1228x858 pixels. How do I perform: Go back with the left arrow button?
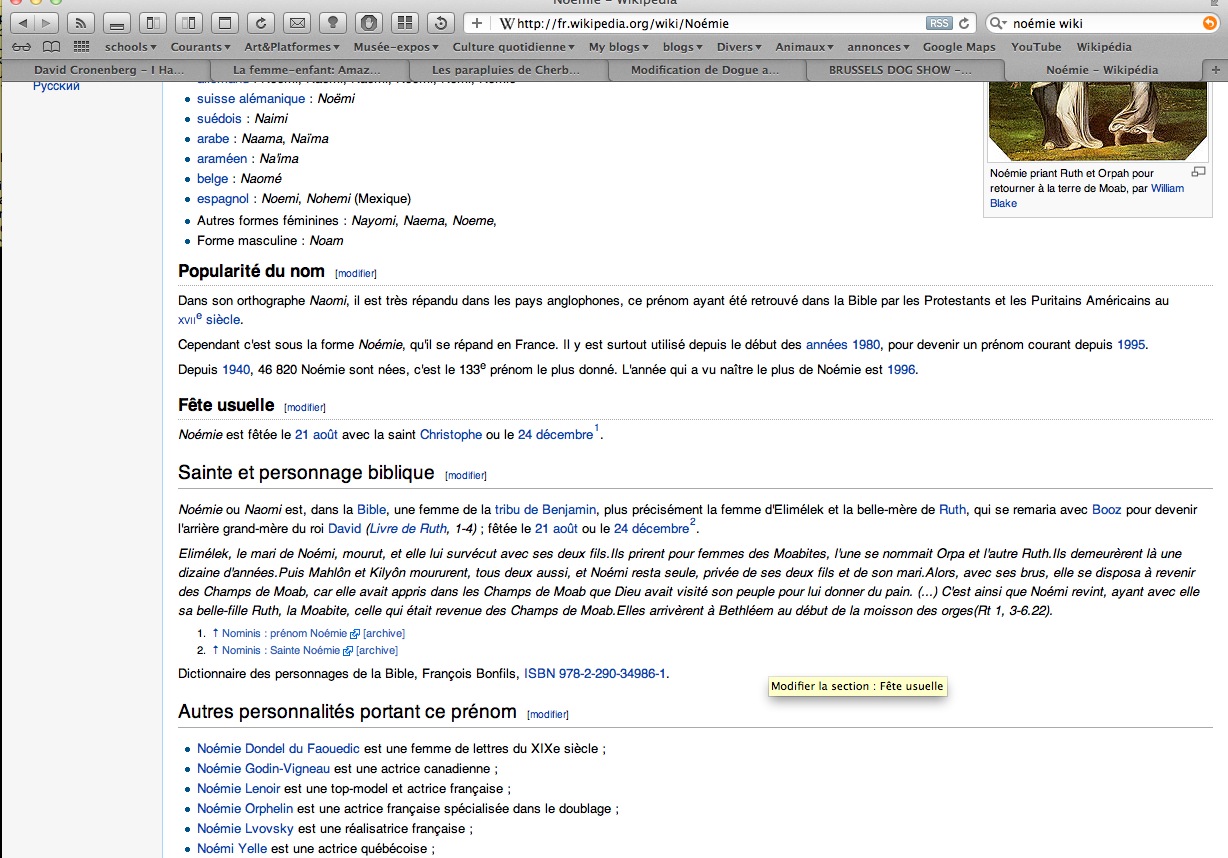(24, 22)
